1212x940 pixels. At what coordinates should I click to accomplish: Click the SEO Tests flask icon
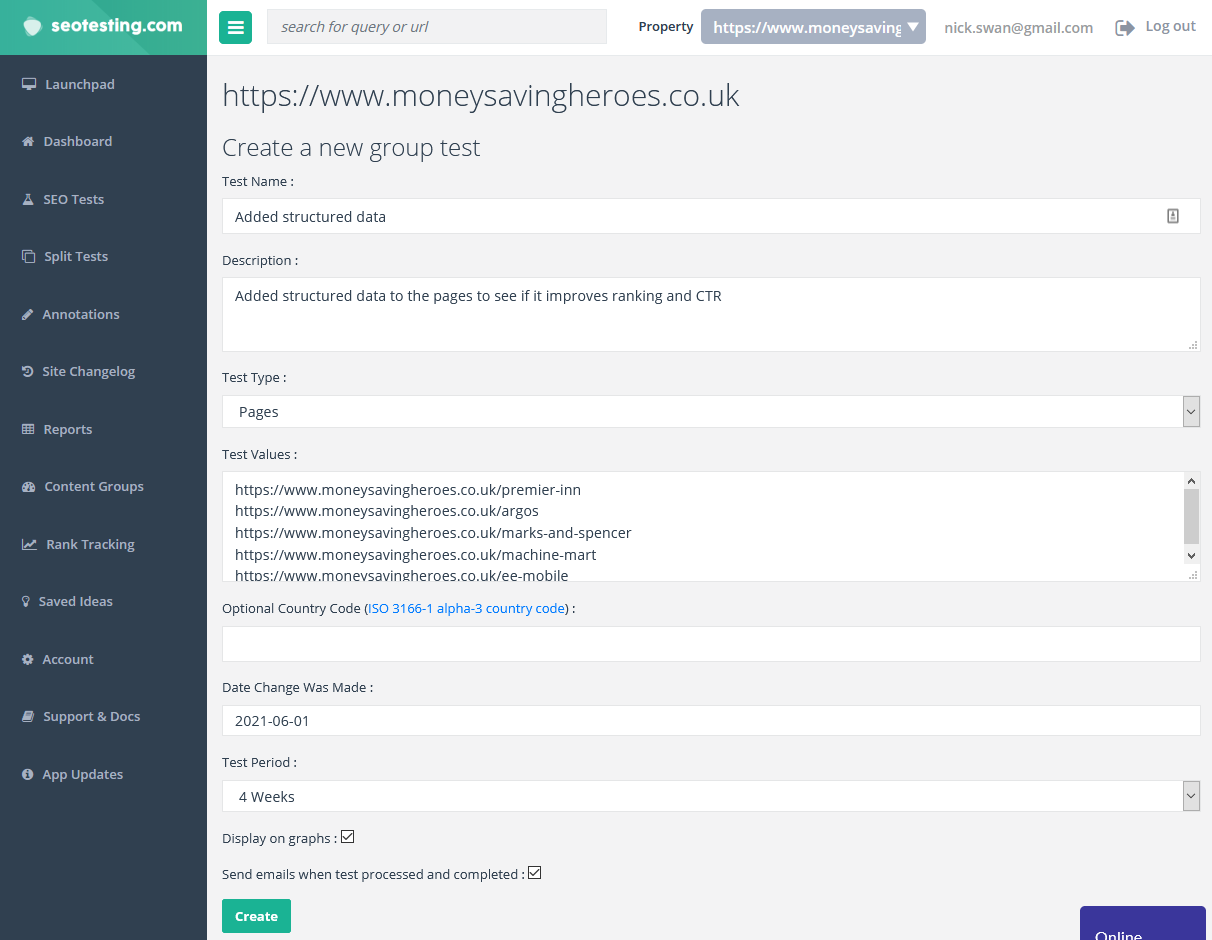tap(28, 199)
